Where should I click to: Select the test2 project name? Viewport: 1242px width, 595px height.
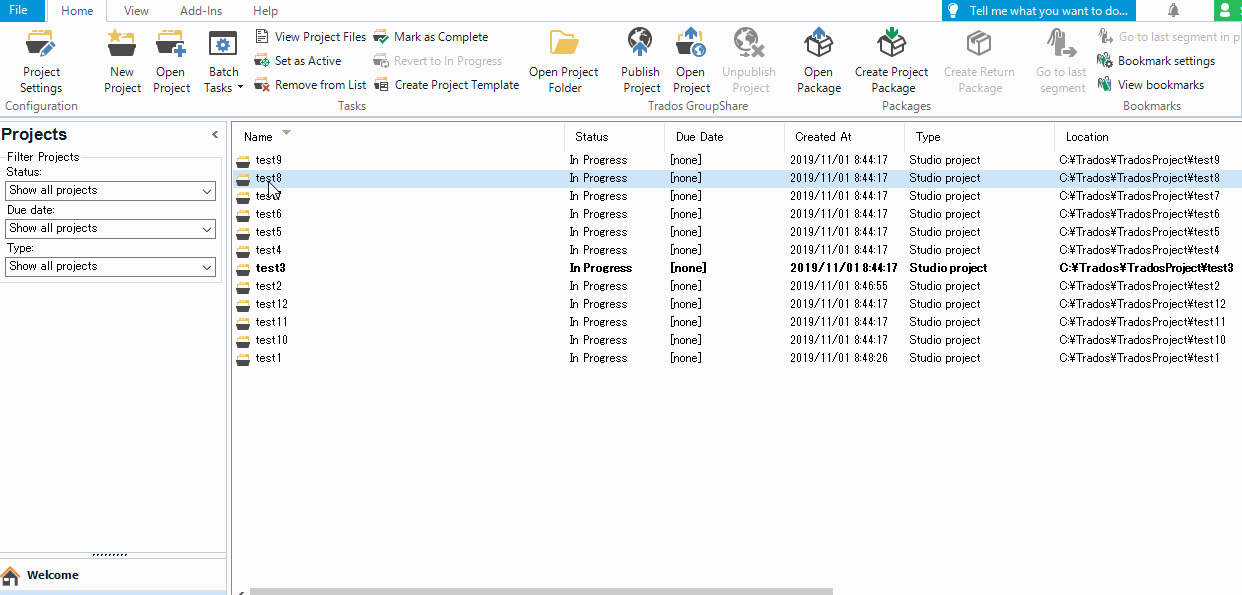[x=268, y=286]
